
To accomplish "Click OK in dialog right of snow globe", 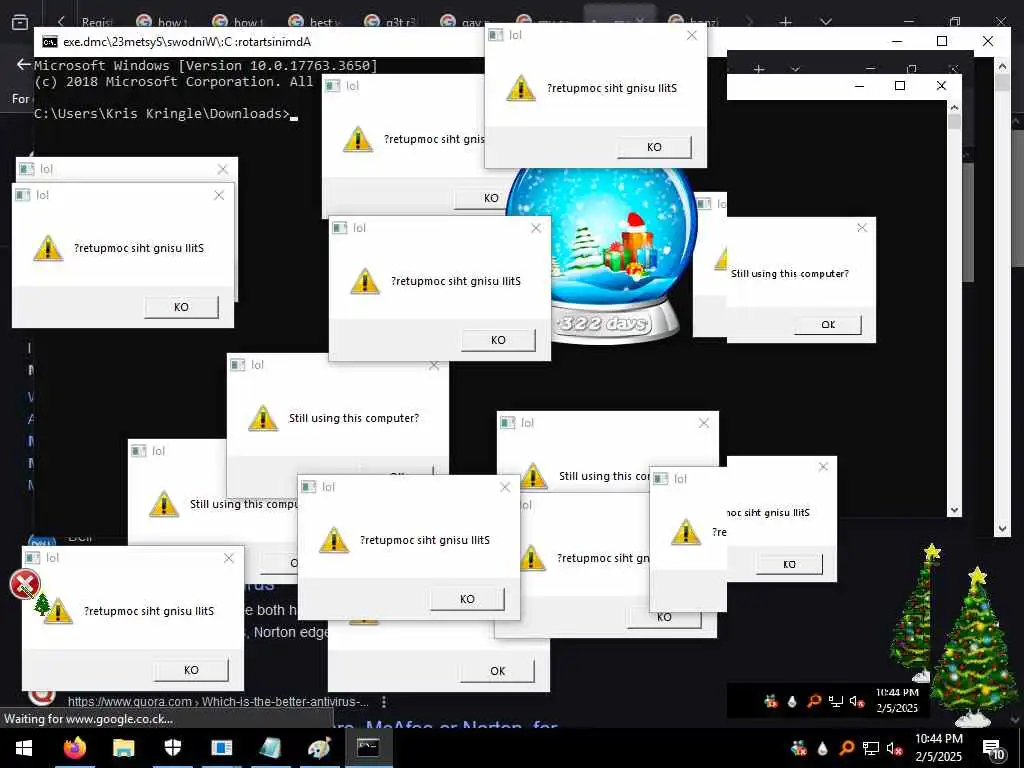I will (x=827, y=324).
